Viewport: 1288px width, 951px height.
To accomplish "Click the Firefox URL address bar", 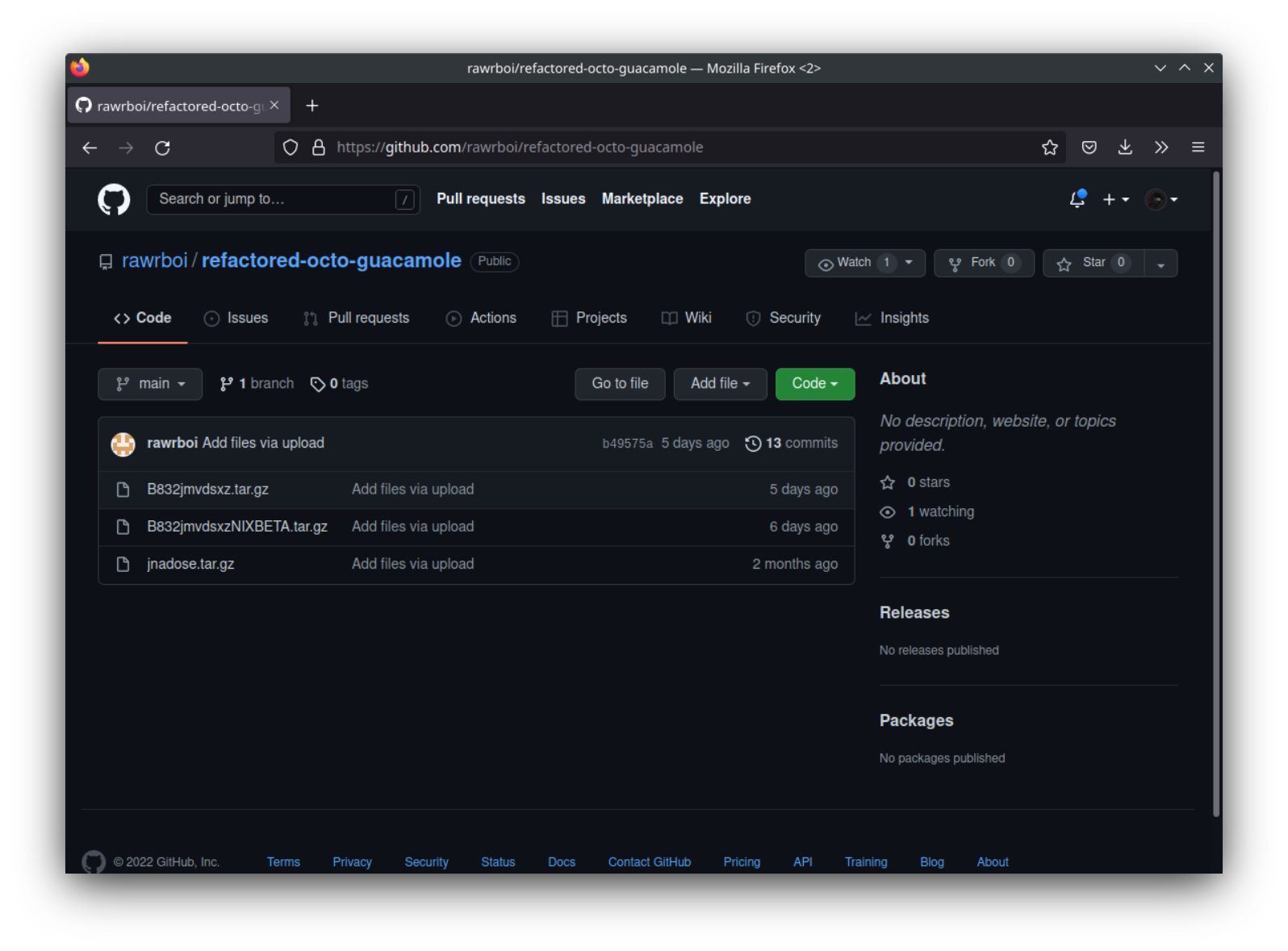I will tap(670, 148).
